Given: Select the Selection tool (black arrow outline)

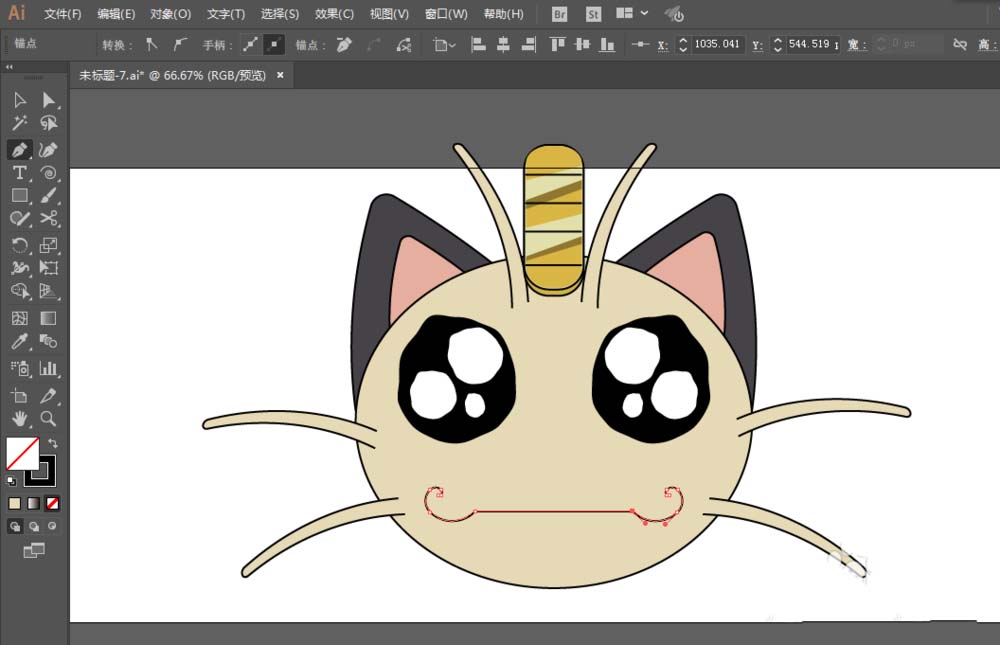Looking at the screenshot, I should pyautogui.click(x=20, y=100).
